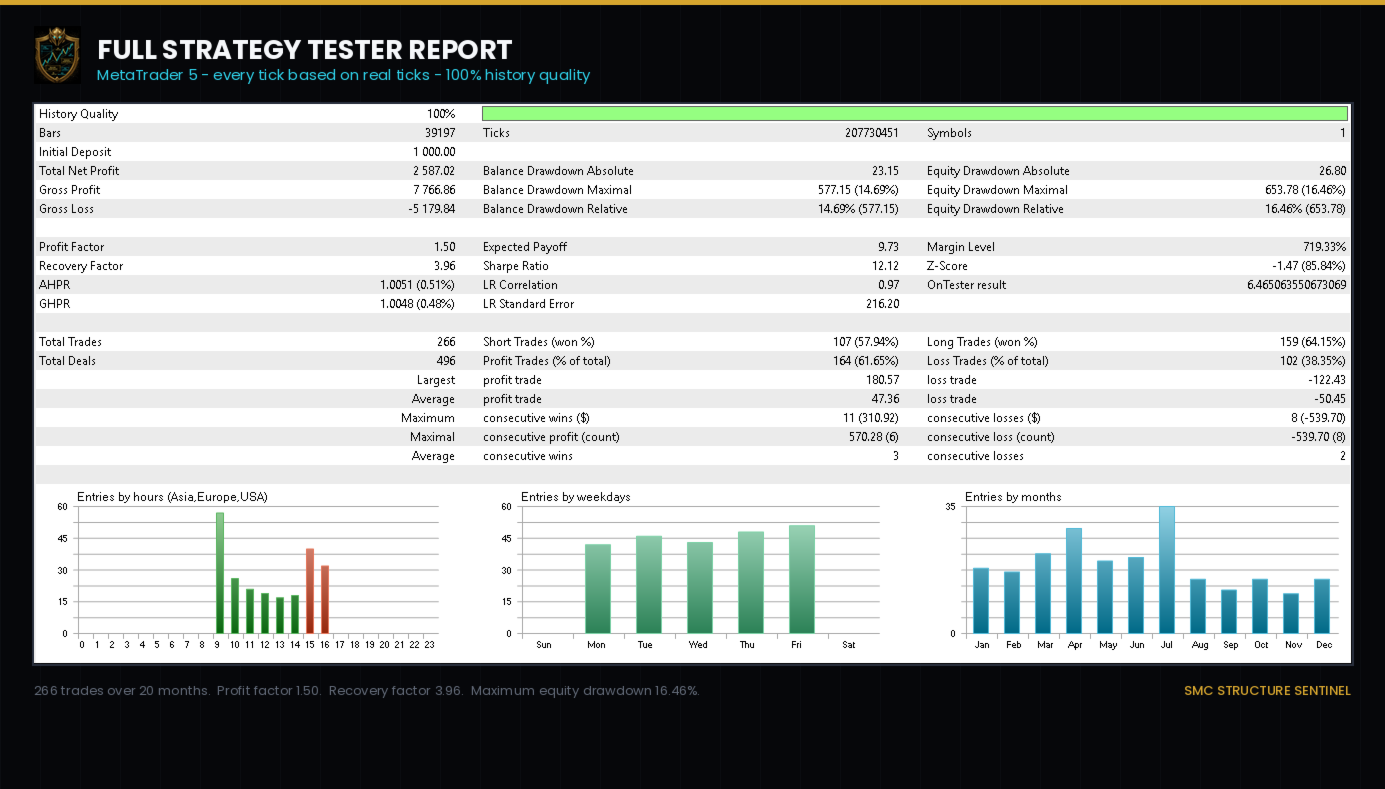Click the shield logo icon in header
Image resolution: width=1385 pixels, height=789 pixels.
pos(57,55)
